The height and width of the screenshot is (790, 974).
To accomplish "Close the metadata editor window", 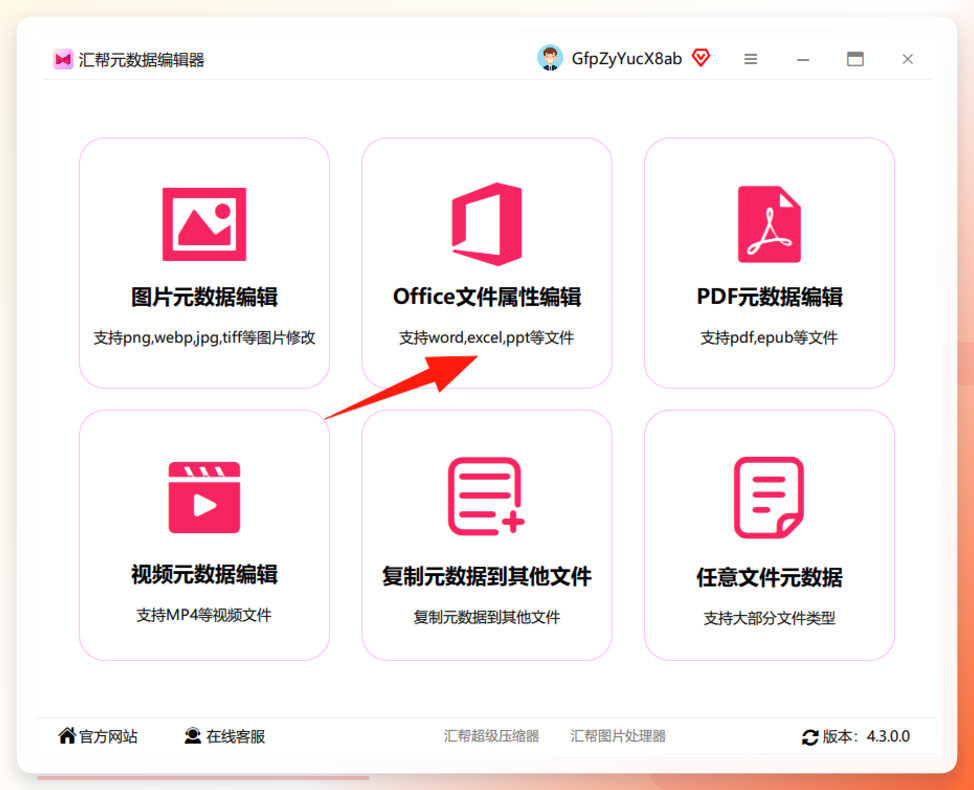I will coord(908,59).
